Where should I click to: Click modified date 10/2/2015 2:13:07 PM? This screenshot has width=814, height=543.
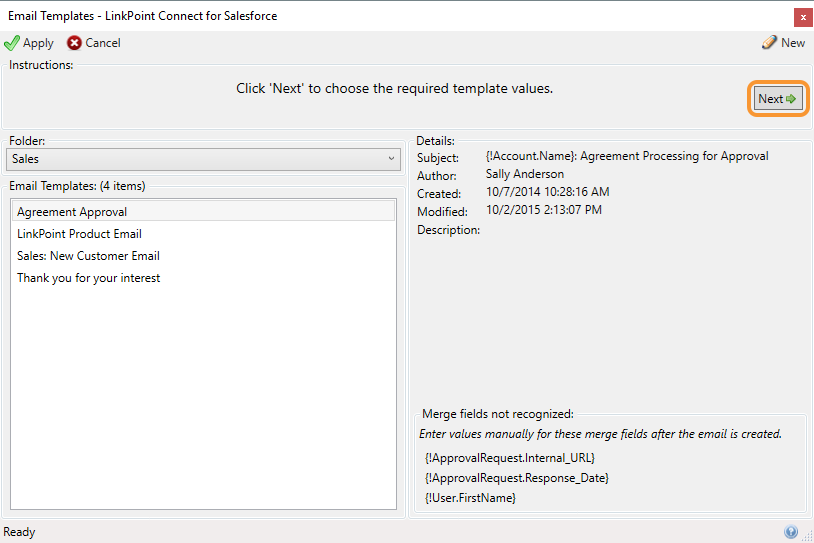(544, 210)
